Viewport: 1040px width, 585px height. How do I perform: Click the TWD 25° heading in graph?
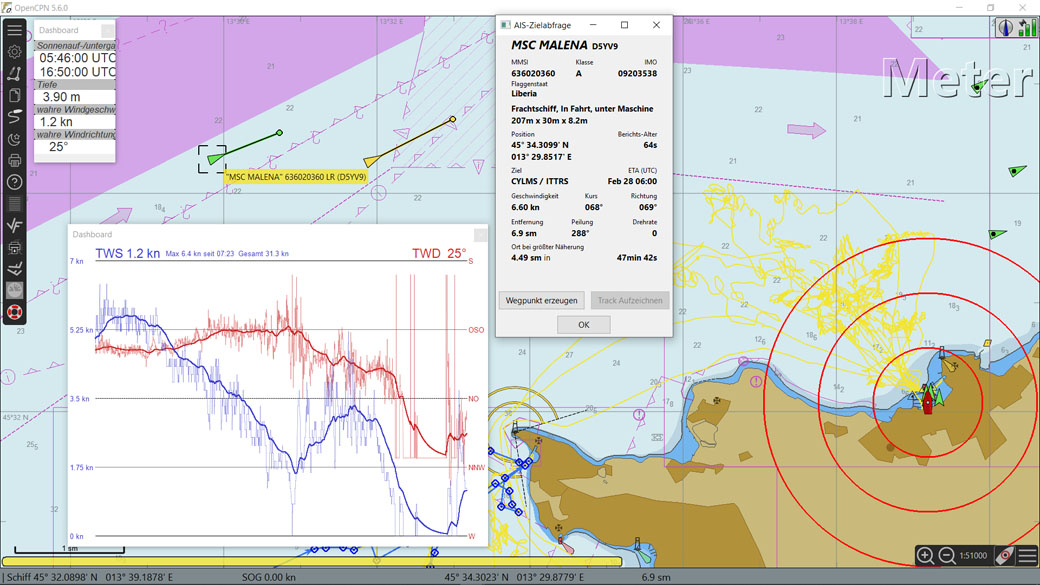point(439,253)
